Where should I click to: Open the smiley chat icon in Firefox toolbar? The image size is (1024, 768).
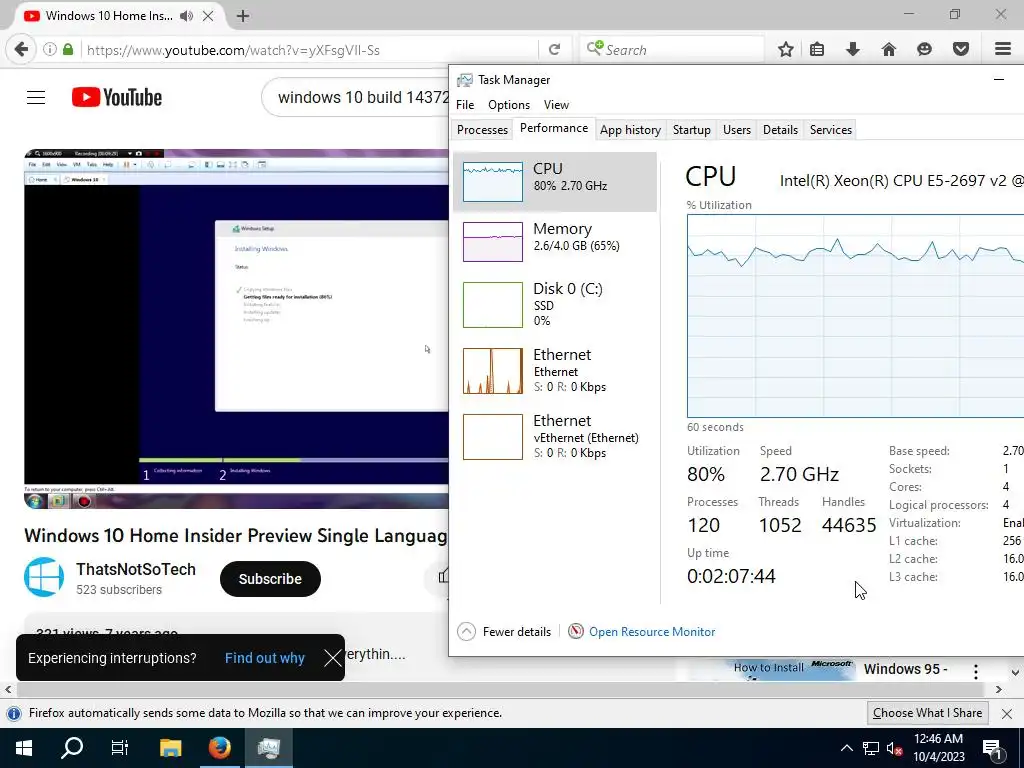tap(924, 49)
